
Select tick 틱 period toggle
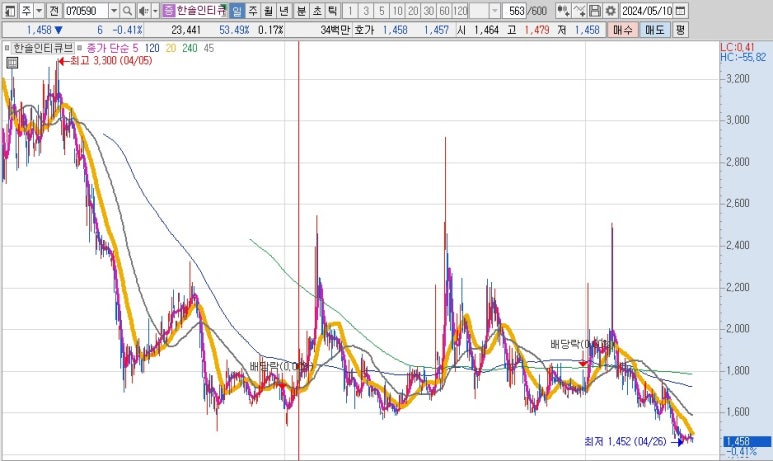pos(333,10)
